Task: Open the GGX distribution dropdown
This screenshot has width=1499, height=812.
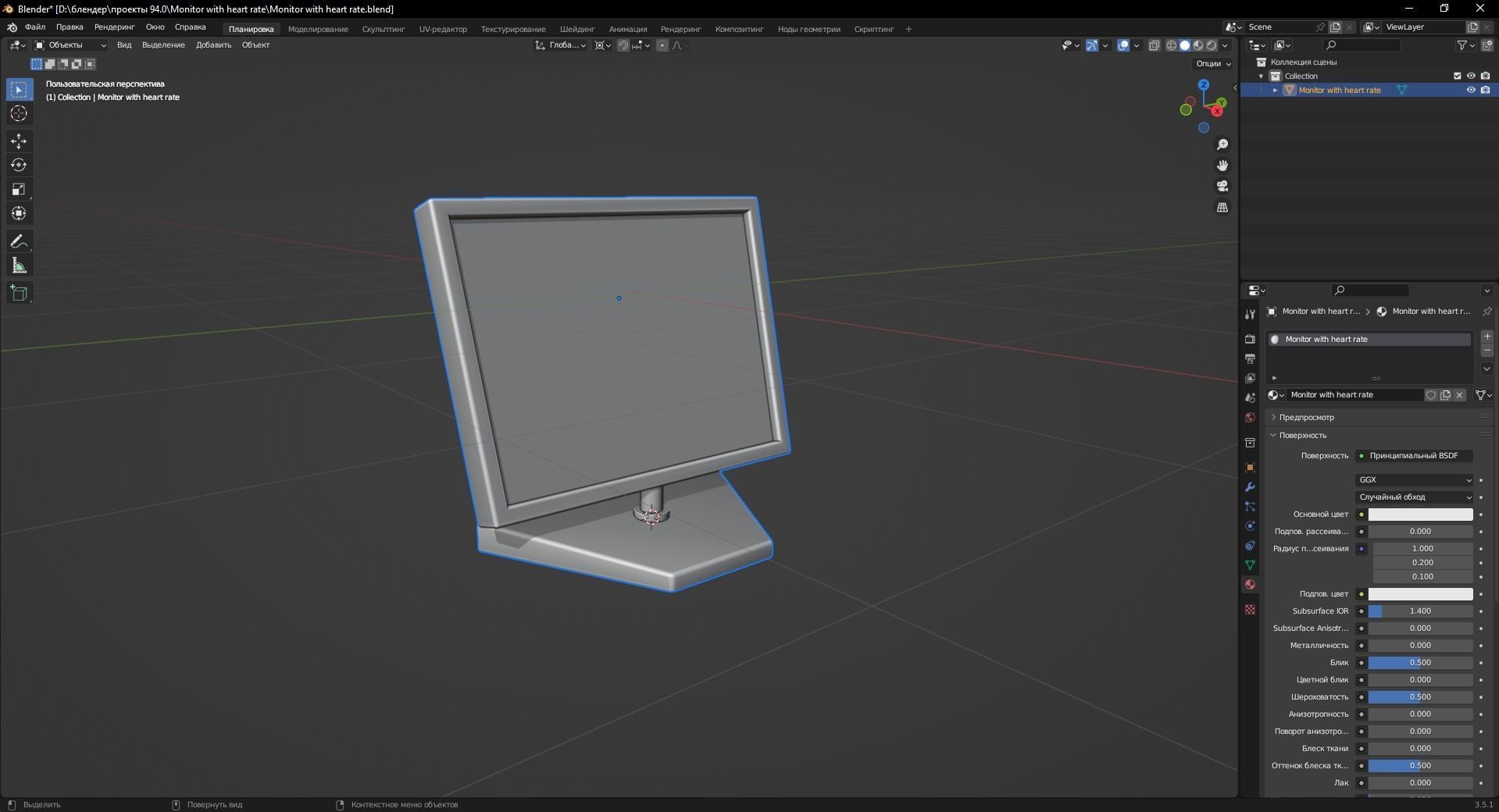Action: point(1414,479)
